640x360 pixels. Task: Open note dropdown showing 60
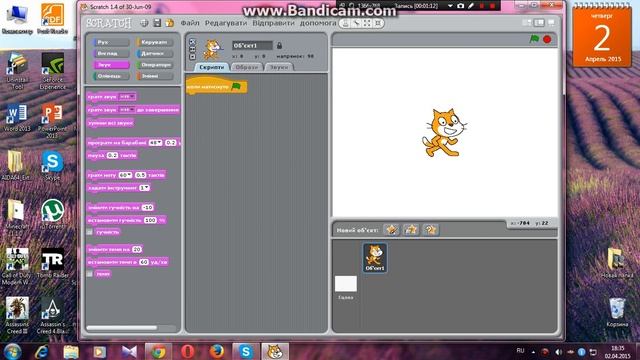pyautogui.click(x=125, y=175)
